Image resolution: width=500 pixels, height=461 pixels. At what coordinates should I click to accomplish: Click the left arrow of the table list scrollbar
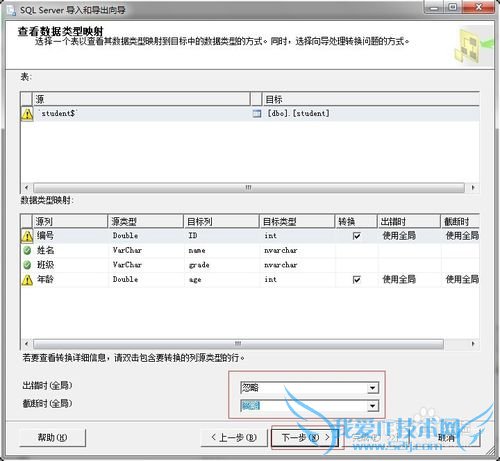coord(26,188)
